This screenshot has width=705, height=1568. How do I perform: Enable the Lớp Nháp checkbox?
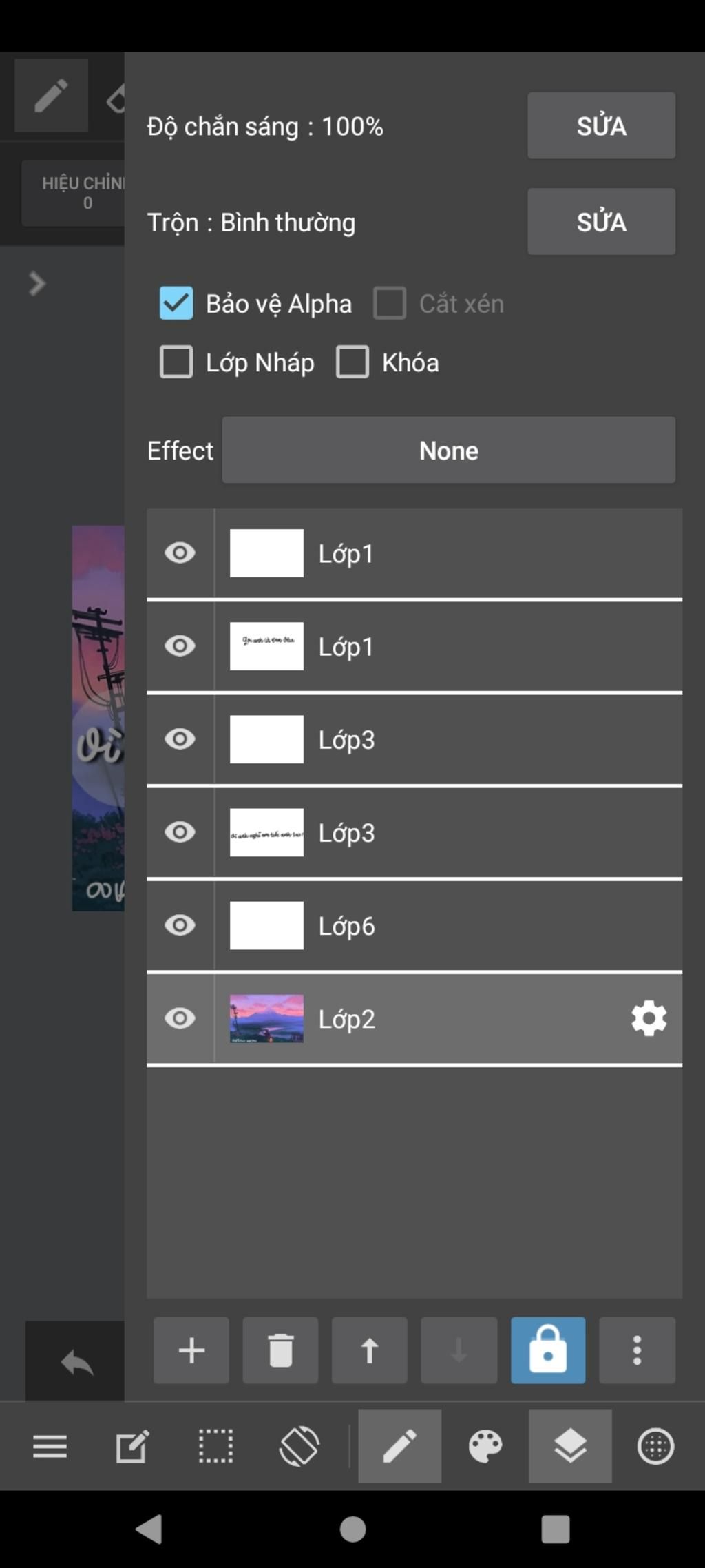coord(176,362)
